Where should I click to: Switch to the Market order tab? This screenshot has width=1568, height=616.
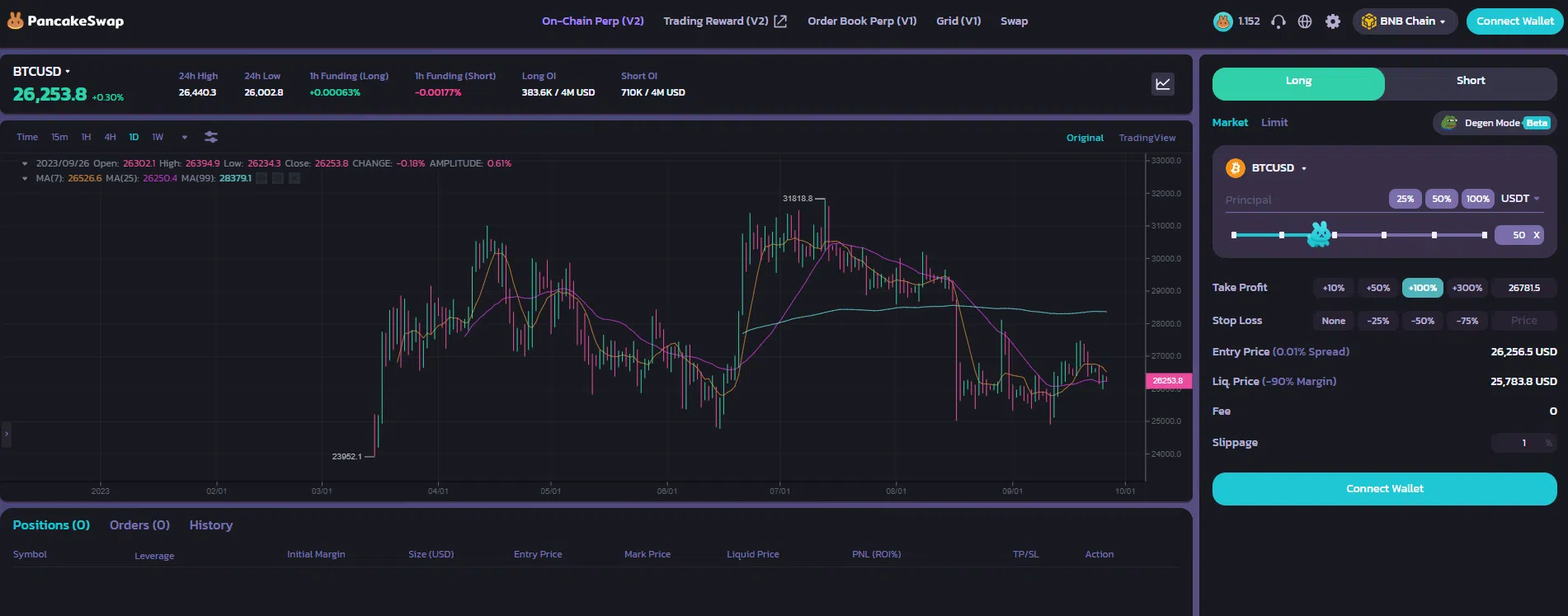tap(1230, 123)
